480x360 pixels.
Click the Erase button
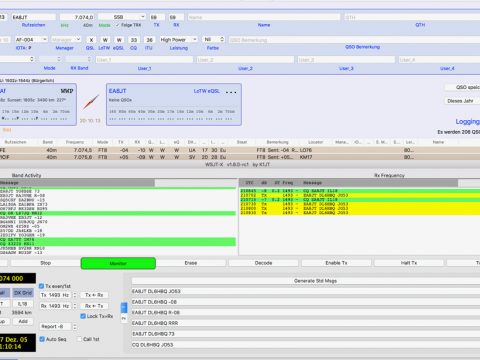(191, 263)
